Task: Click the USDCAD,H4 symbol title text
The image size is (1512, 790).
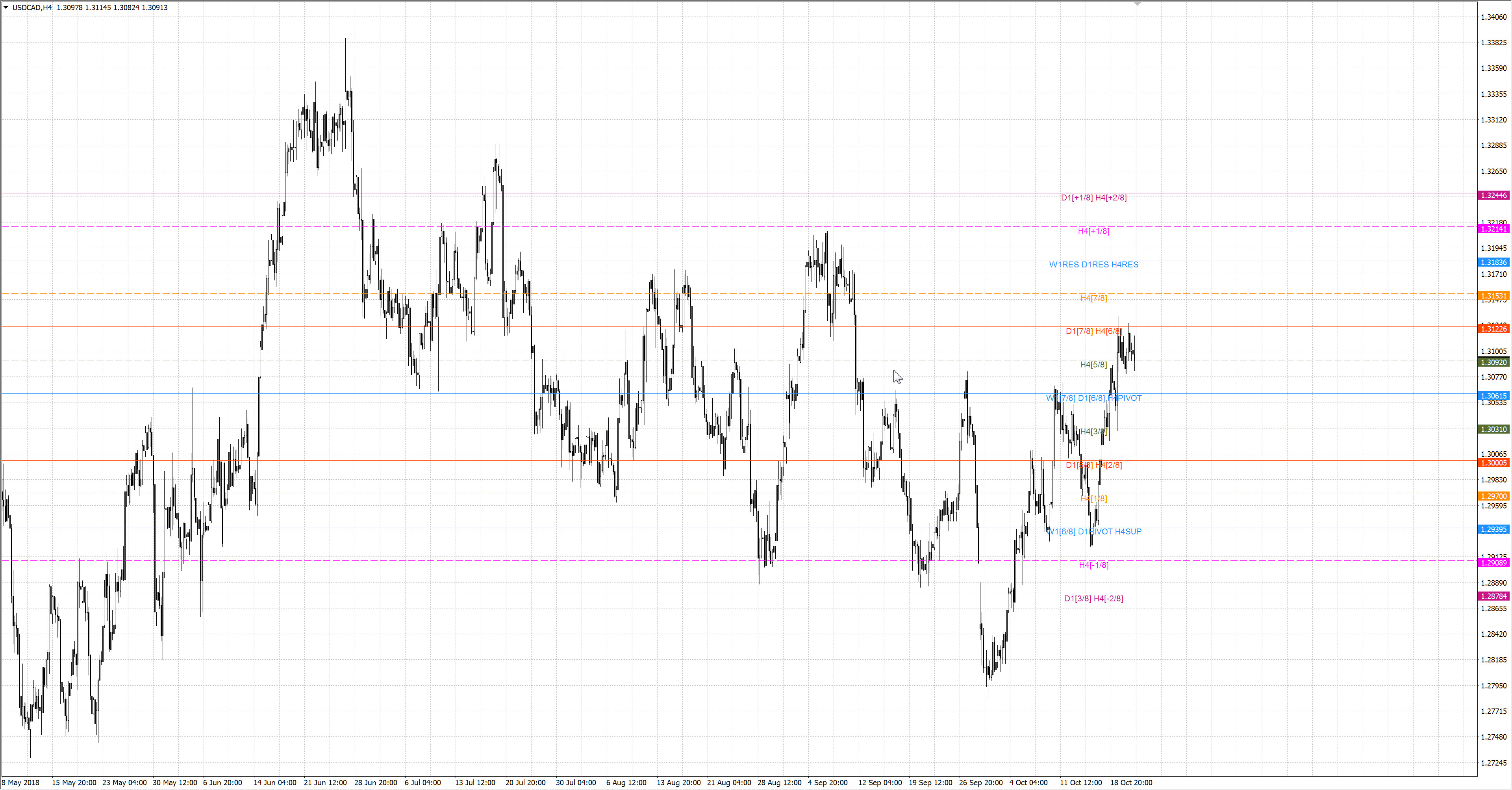Action: pos(31,7)
